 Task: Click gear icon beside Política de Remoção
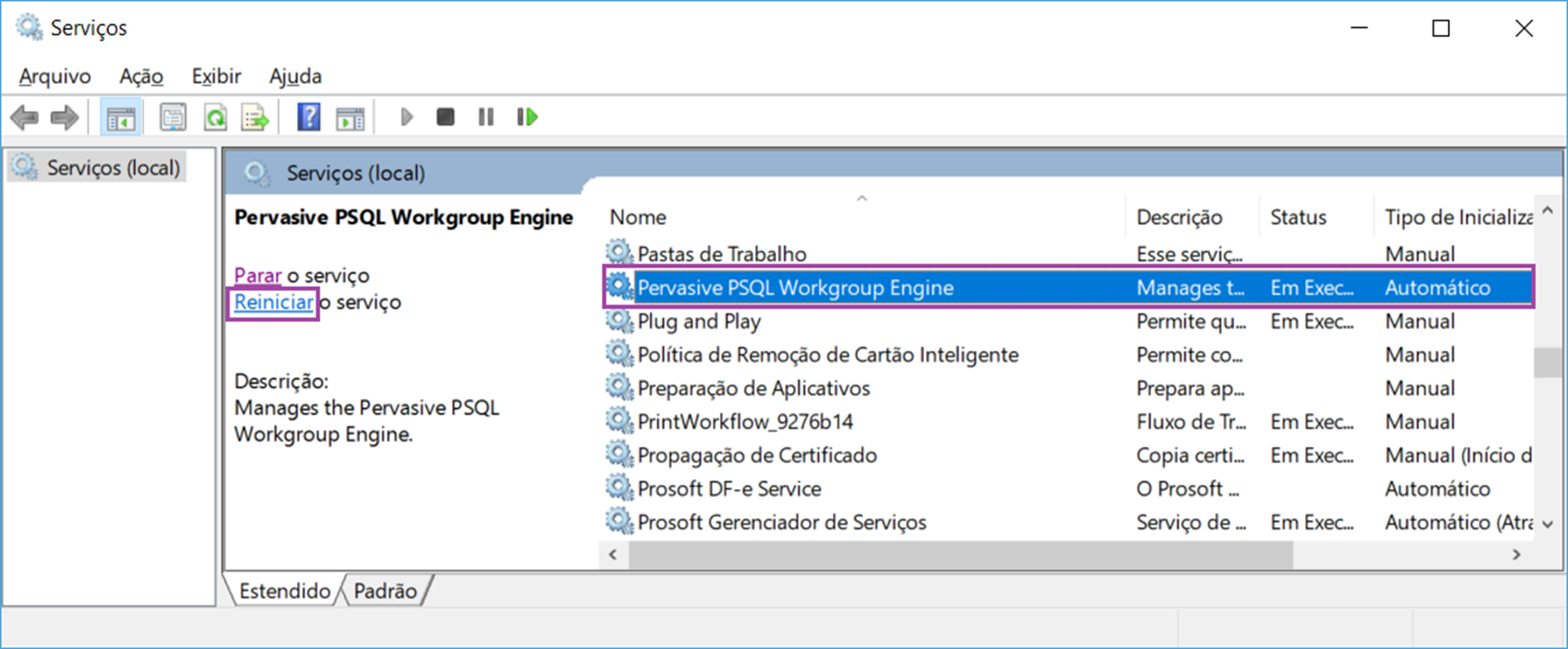(619, 354)
